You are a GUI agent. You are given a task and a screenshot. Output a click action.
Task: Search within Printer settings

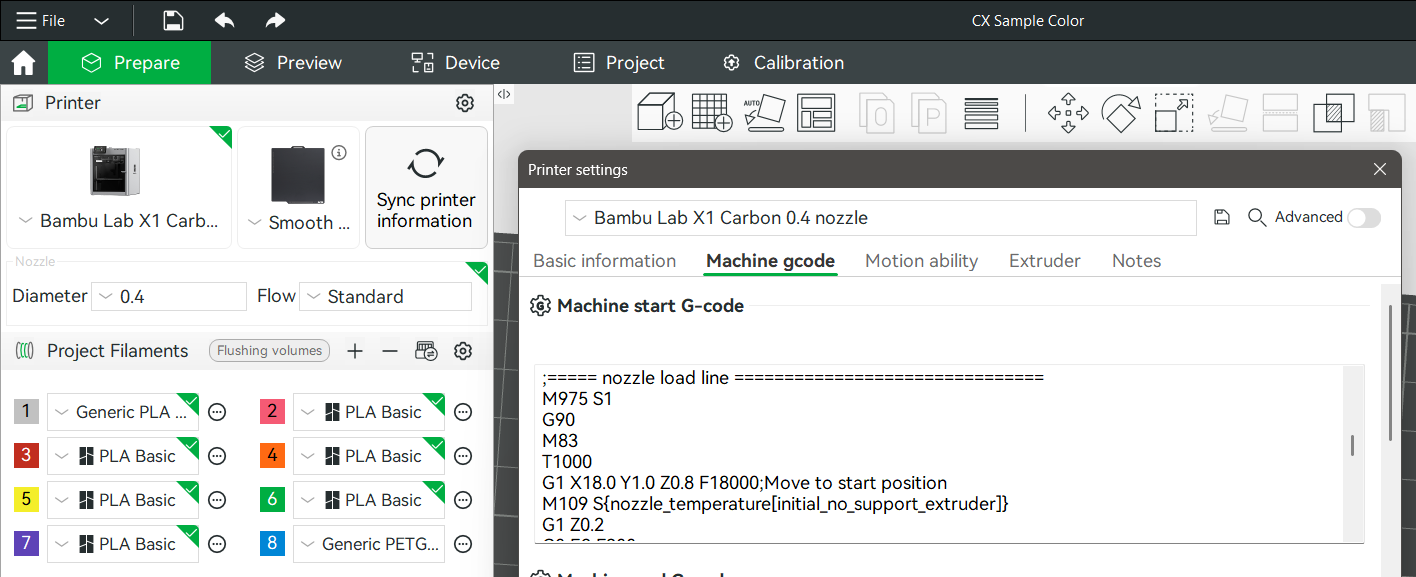(x=1257, y=217)
